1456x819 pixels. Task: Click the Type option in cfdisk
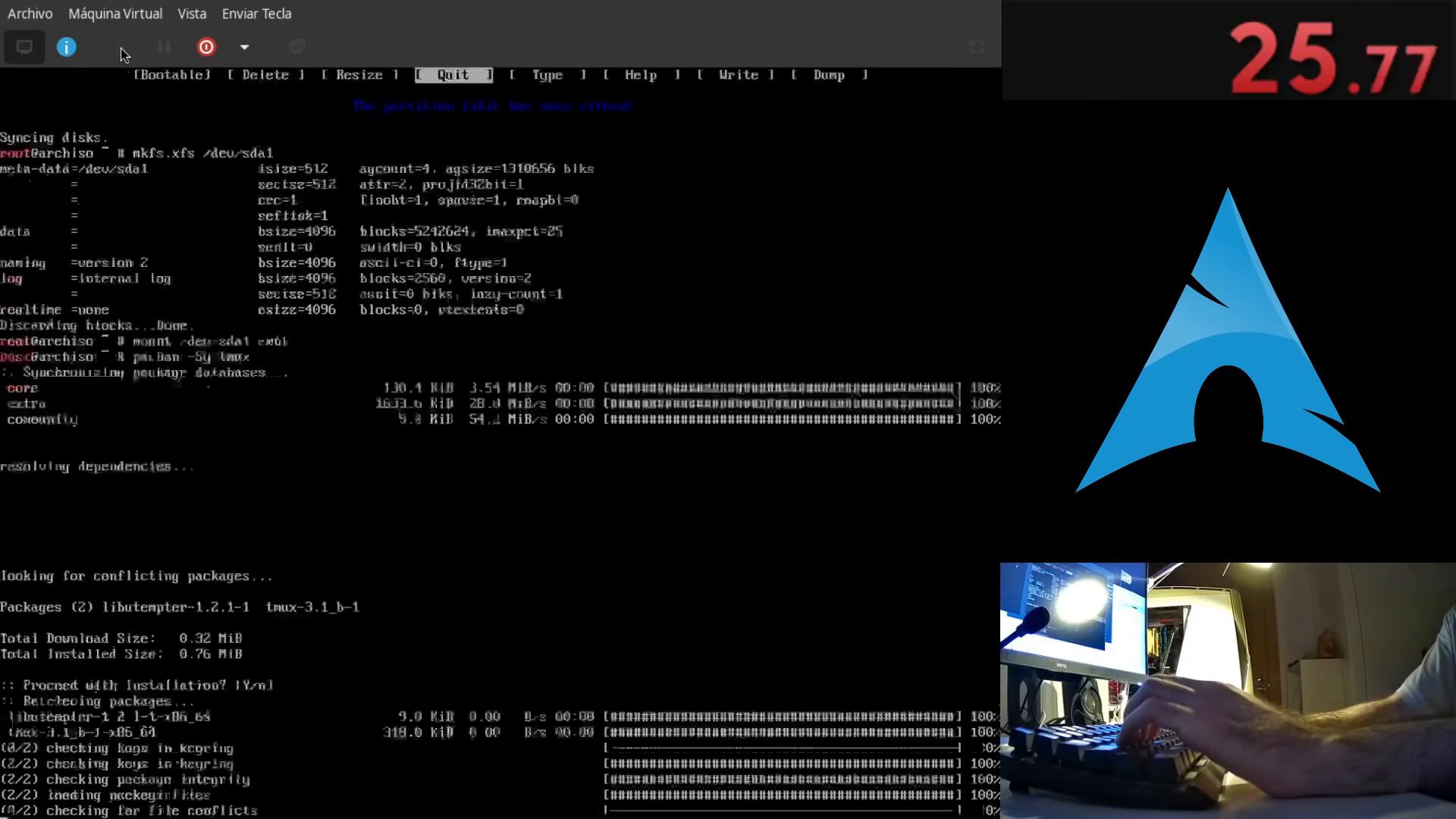548,74
